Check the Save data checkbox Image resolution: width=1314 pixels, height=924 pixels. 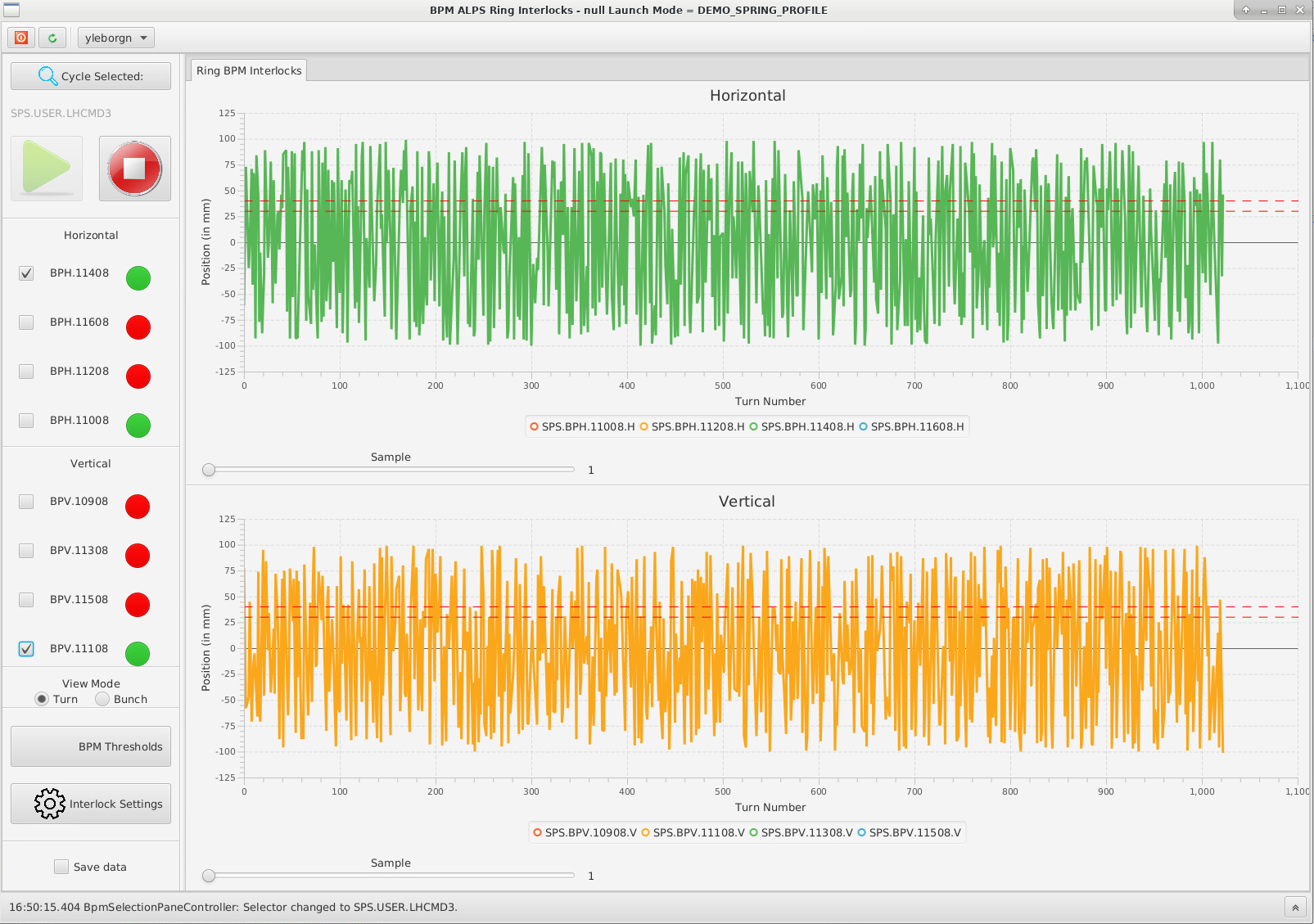click(61, 867)
